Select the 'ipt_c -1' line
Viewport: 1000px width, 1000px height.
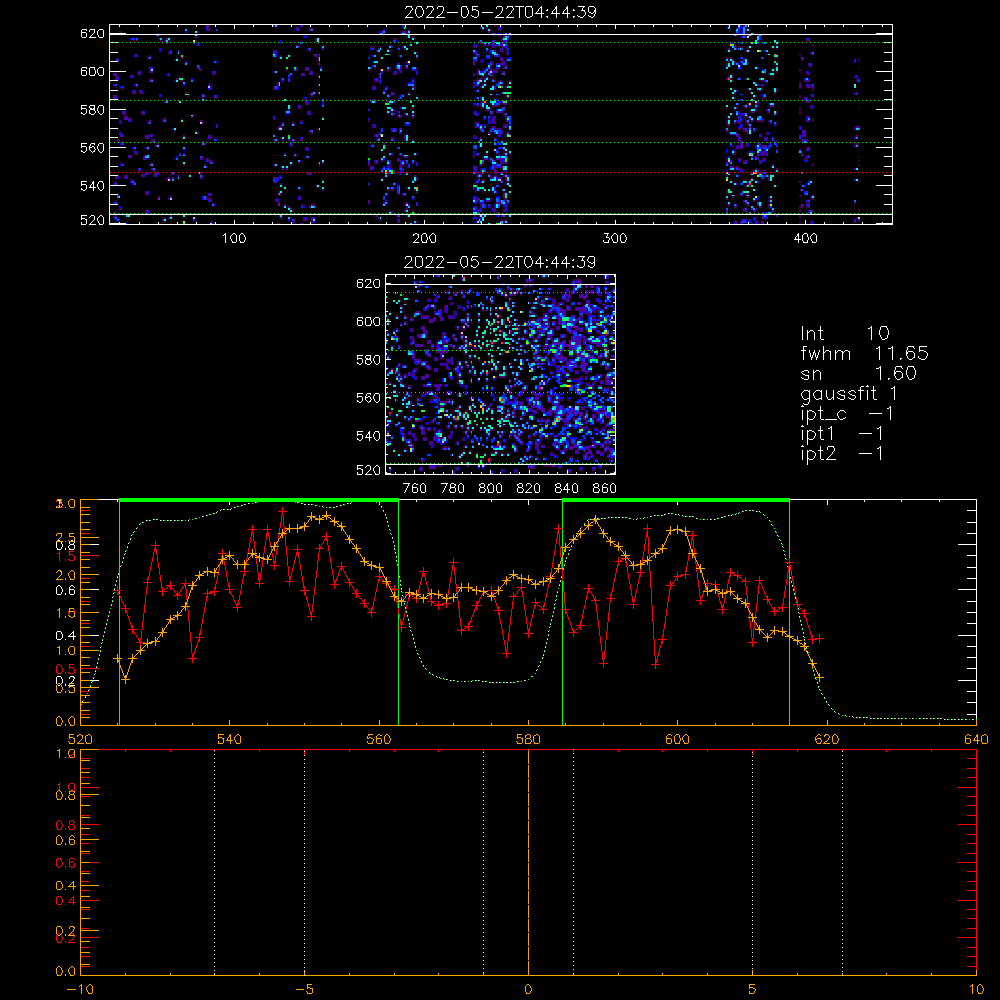click(847, 414)
